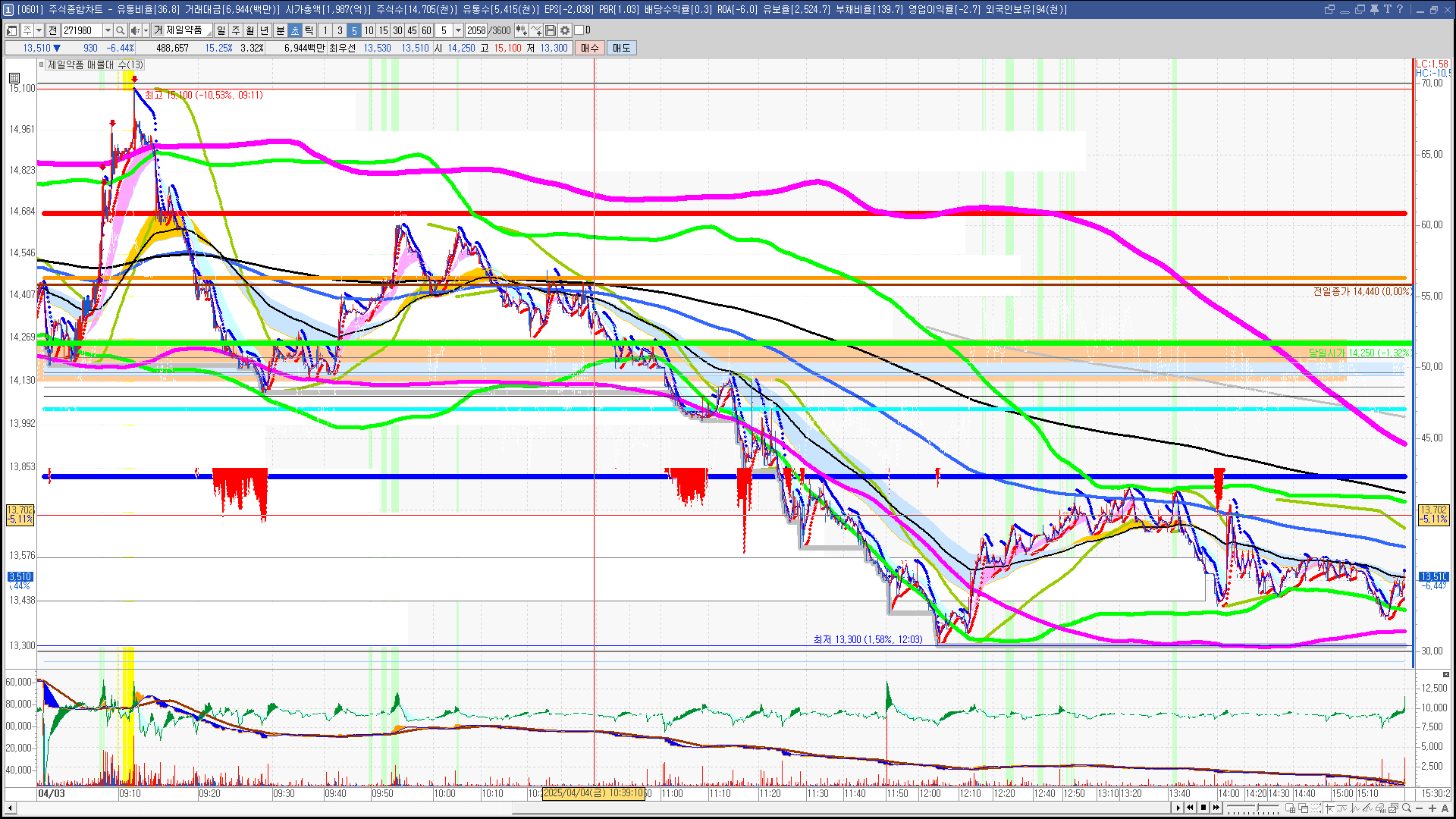Open the dropdown next to 주 selector
This screenshot has height=819, width=1456.
[39, 30]
